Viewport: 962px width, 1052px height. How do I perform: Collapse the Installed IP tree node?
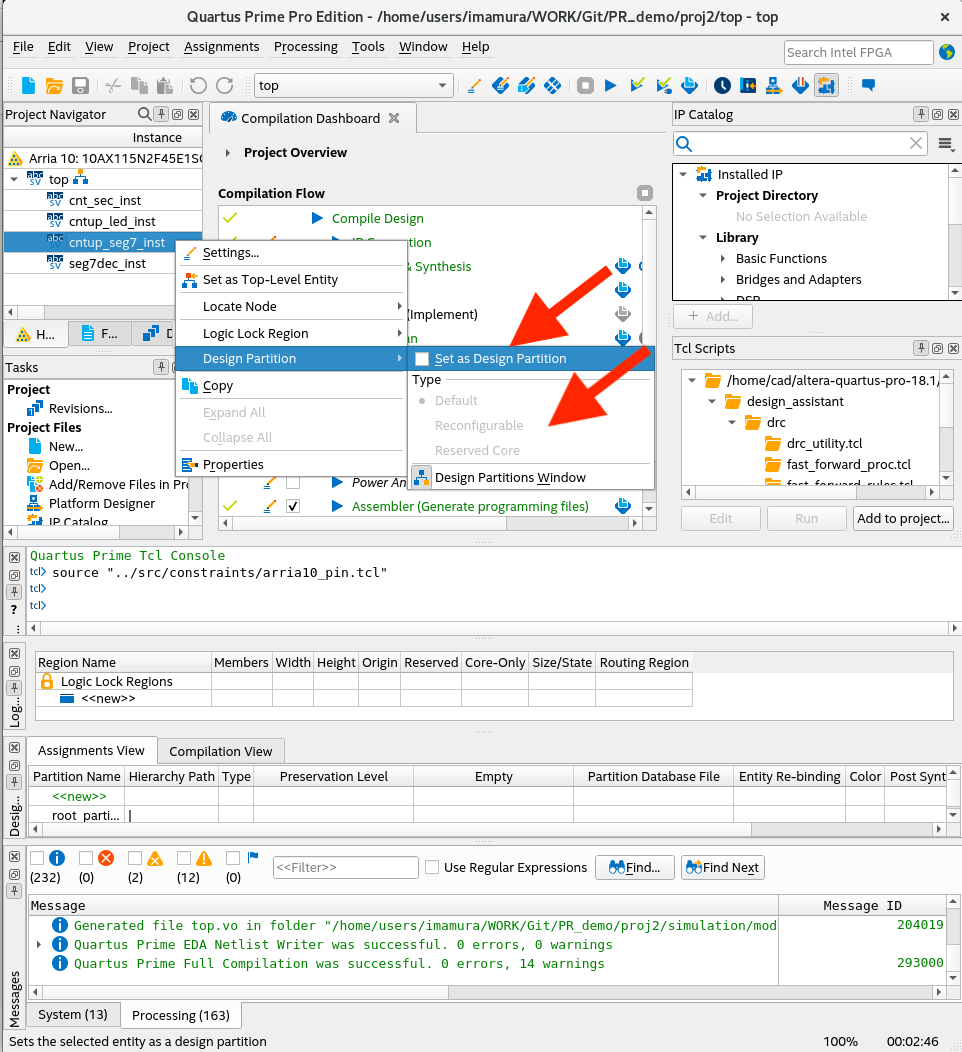[x=683, y=174]
